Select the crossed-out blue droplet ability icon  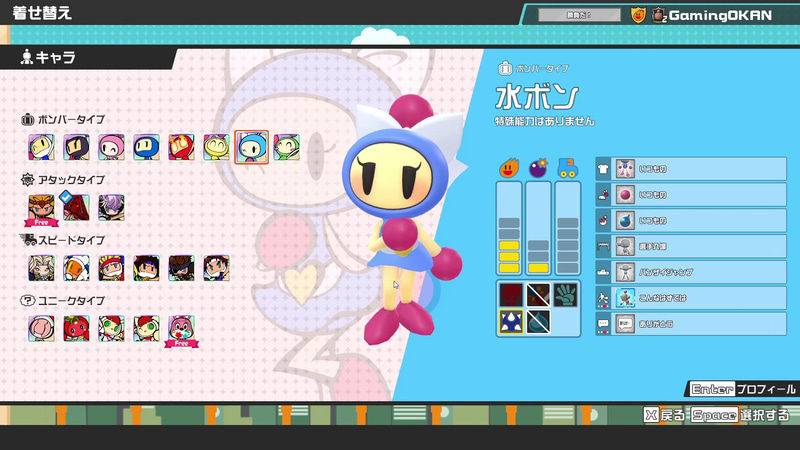coord(538,322)
